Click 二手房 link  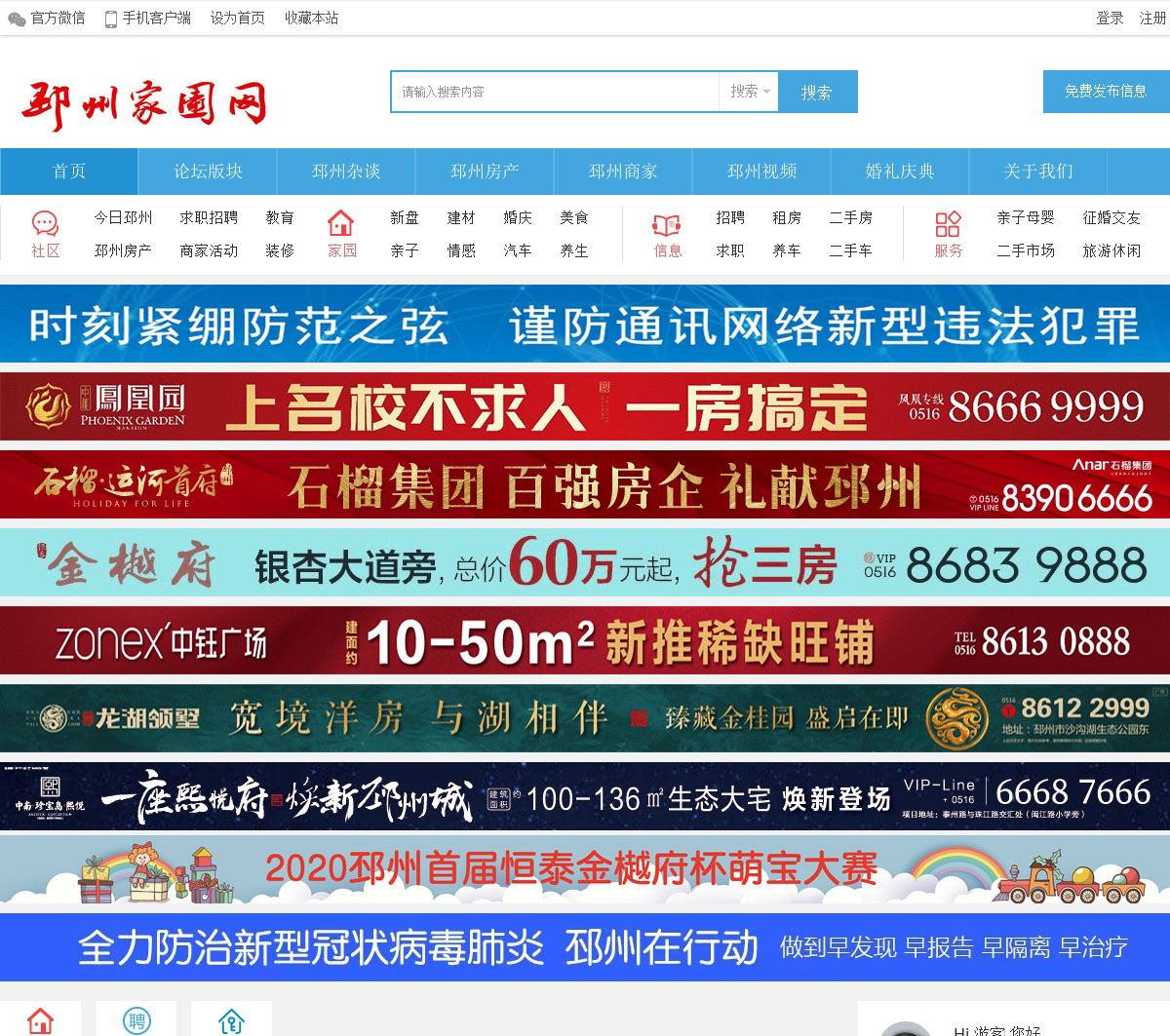(x=850, y=217)
